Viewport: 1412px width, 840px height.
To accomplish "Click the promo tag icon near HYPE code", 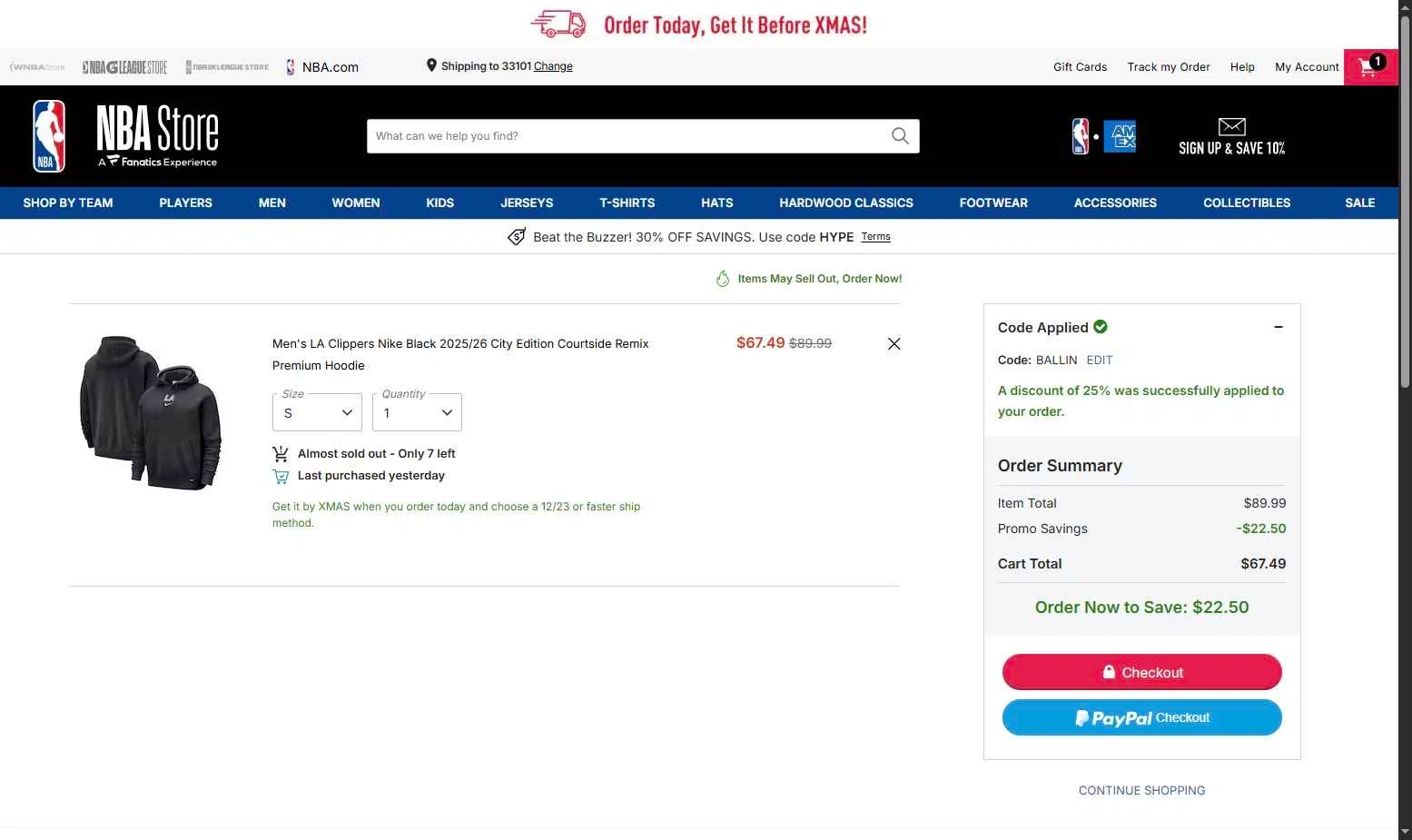I will (x=517, y=237).
